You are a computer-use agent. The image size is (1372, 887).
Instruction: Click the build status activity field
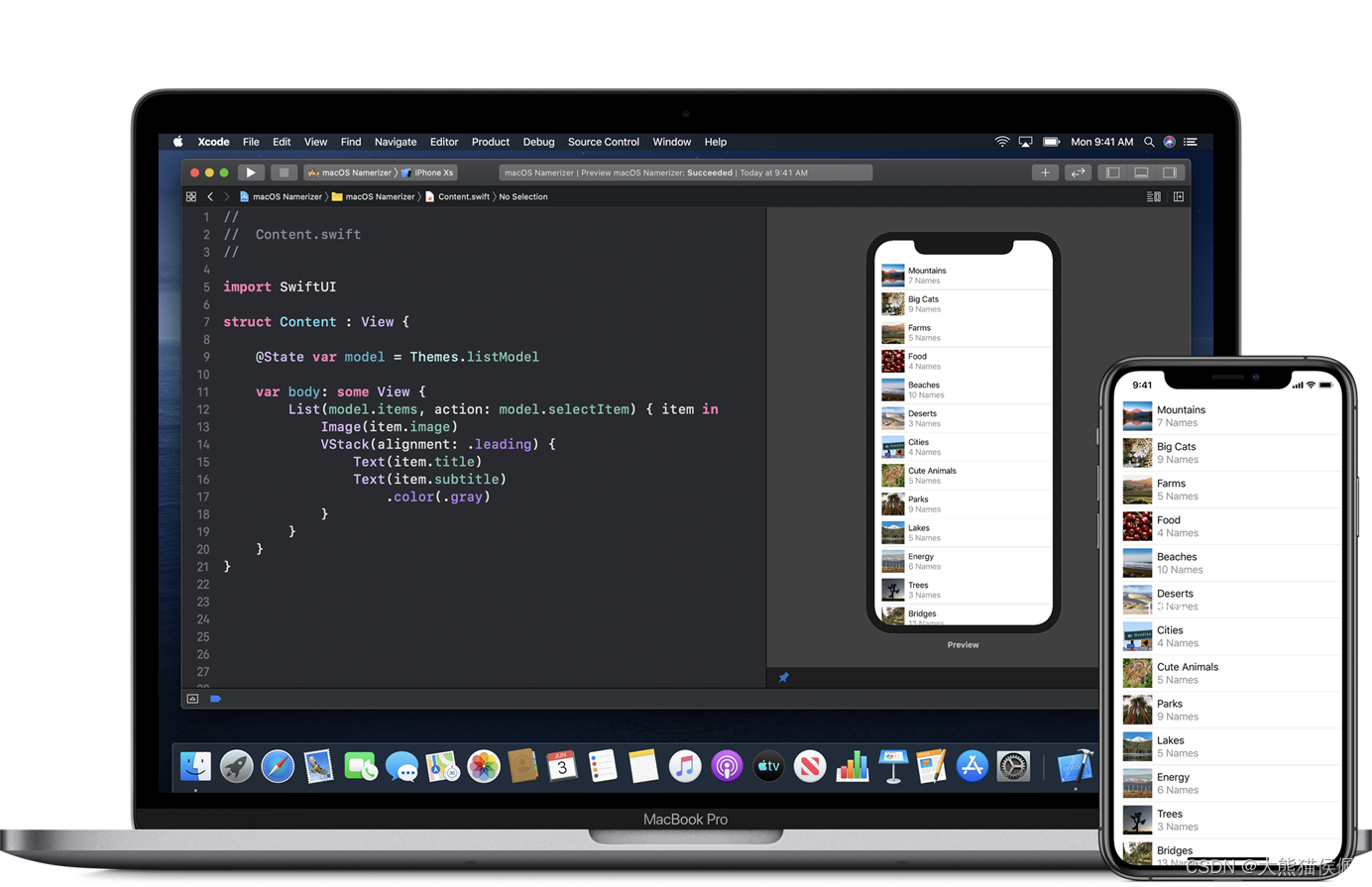click(685, 172)
